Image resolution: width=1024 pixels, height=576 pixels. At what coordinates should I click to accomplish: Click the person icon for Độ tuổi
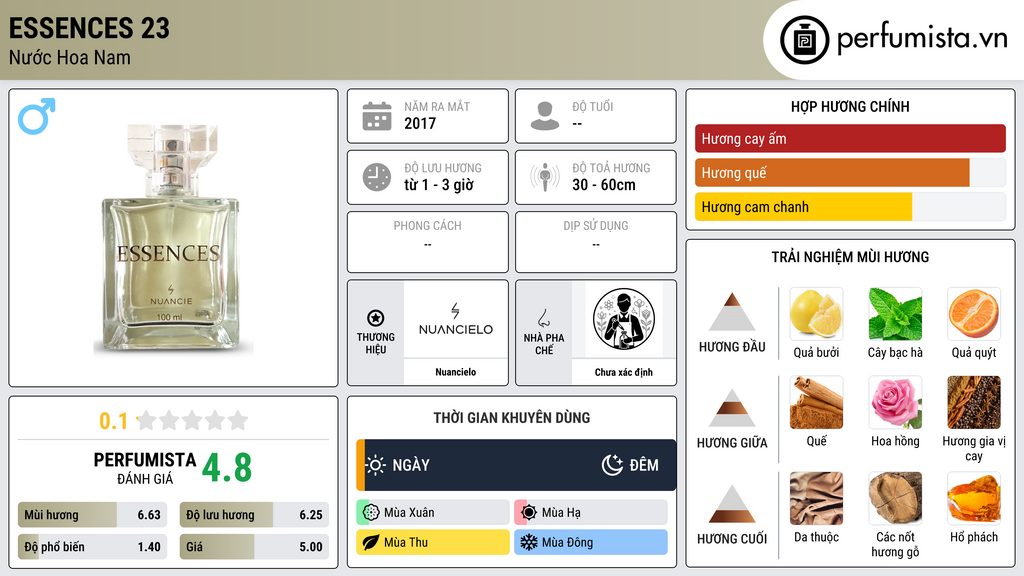pyautogui.click(x=545, y=116)
